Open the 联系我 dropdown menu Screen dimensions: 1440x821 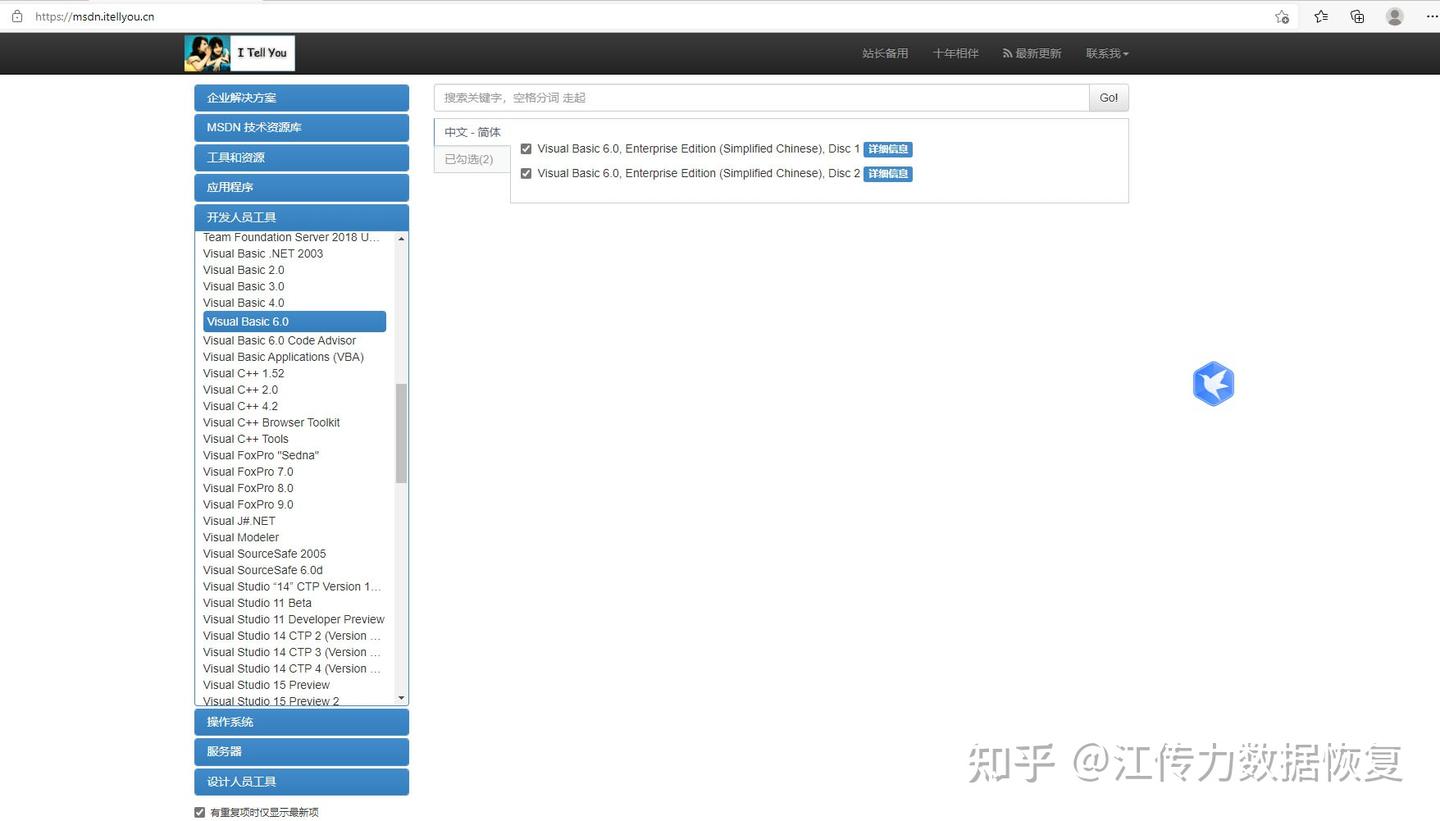[x=1107, y=54]
